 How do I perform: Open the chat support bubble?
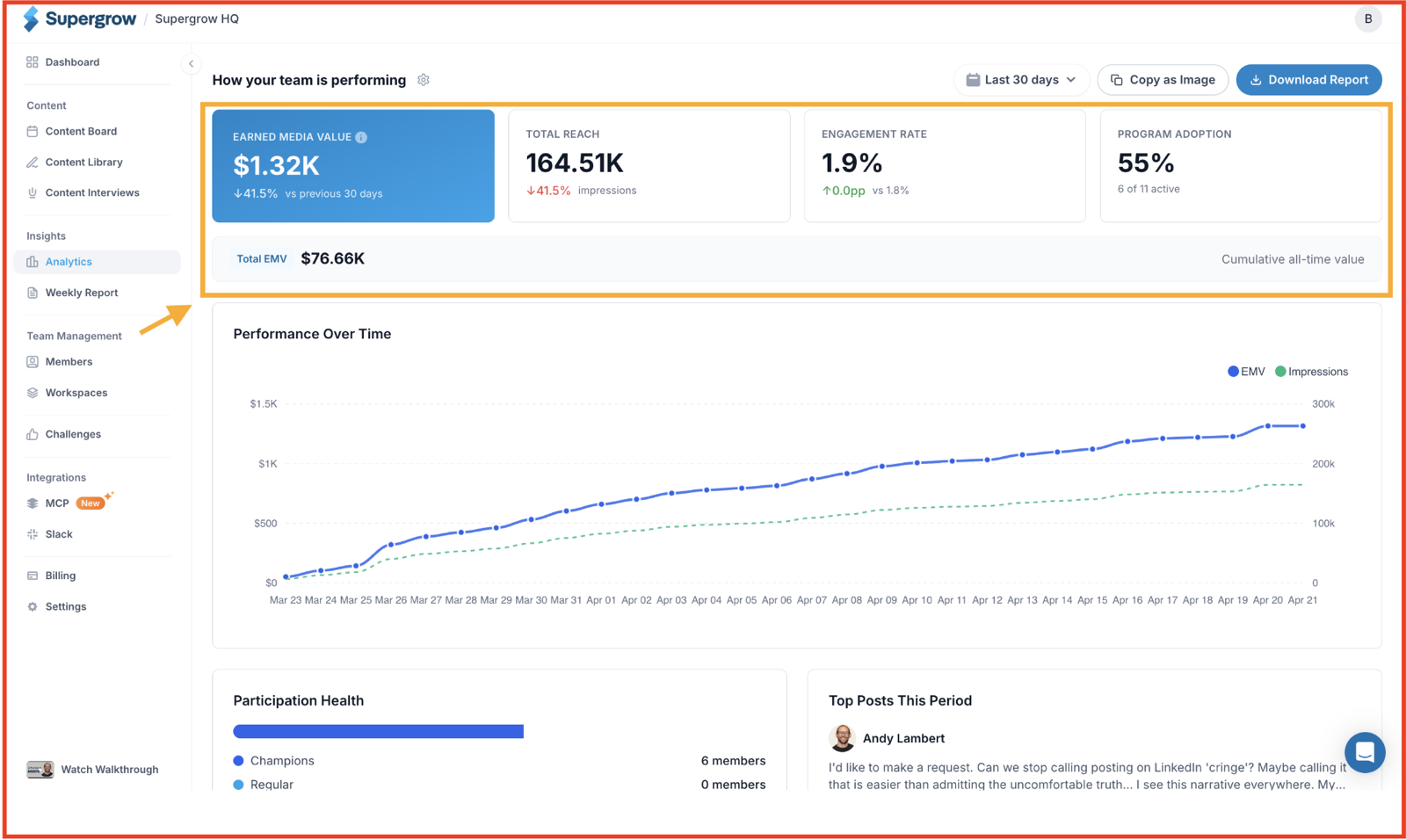pos(1365,752)
